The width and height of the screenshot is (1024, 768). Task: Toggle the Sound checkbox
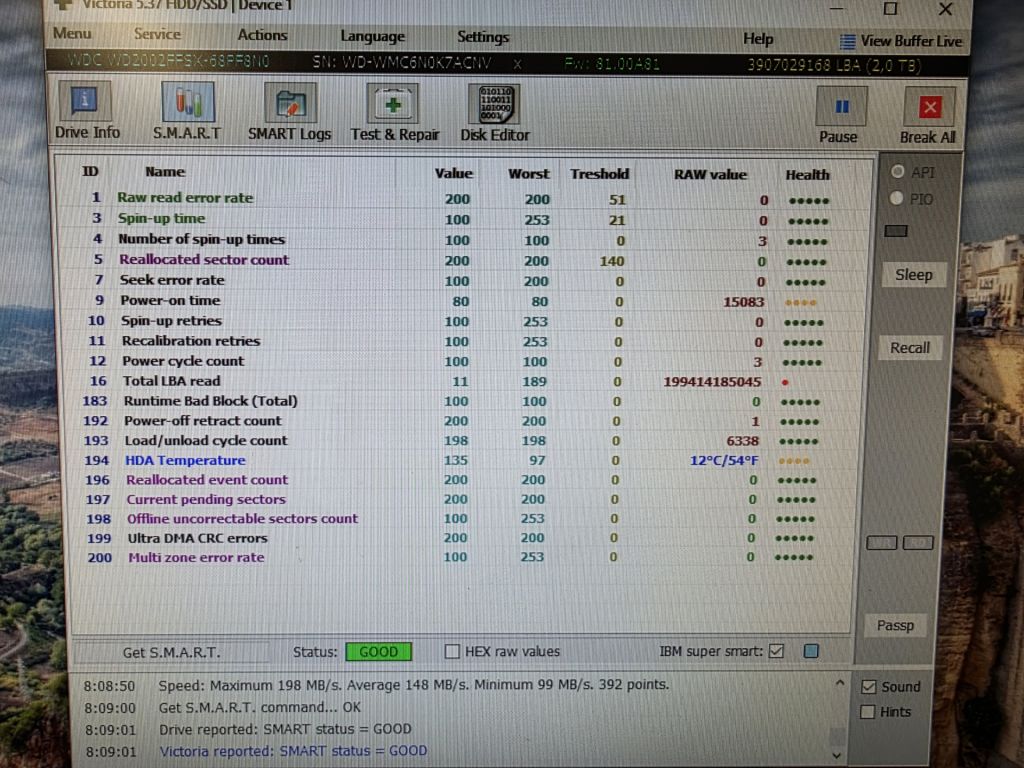869,686
